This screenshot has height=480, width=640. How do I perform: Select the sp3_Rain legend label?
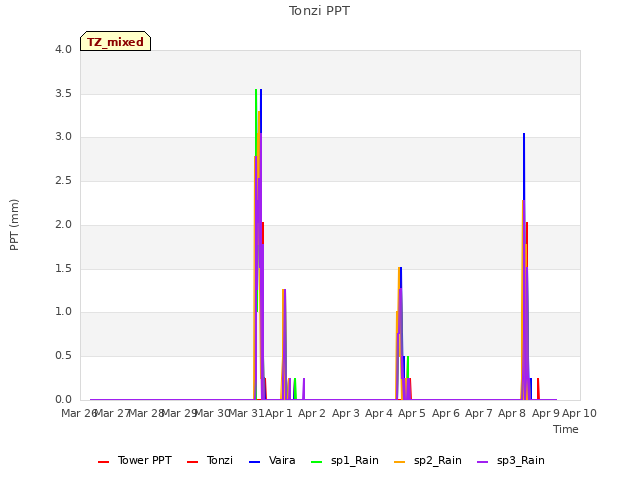(x=520, y=460)
